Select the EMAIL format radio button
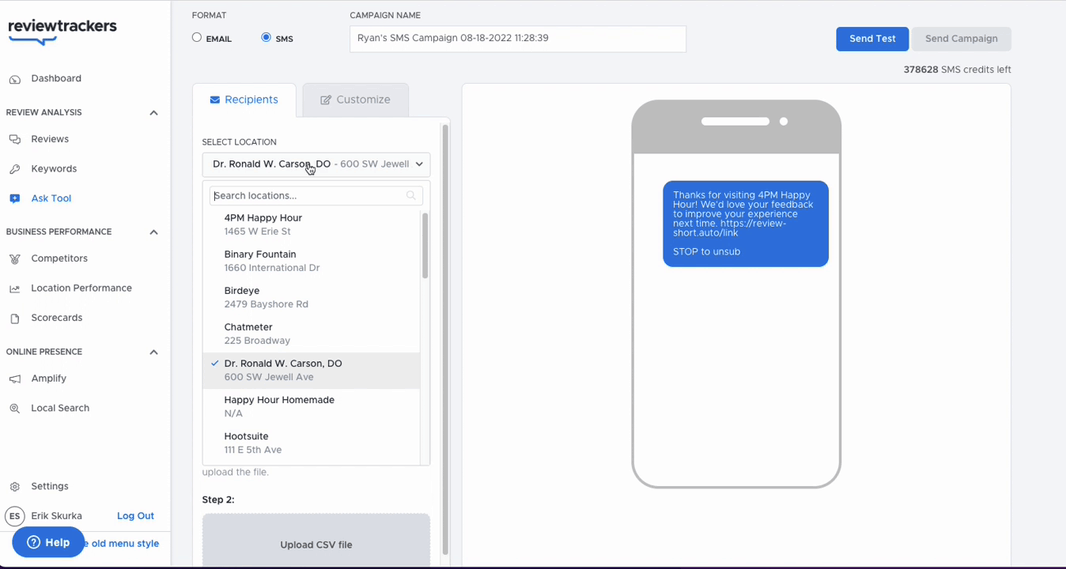Image resolution: width=1066 pixels, height=569 pixels. 197,37
